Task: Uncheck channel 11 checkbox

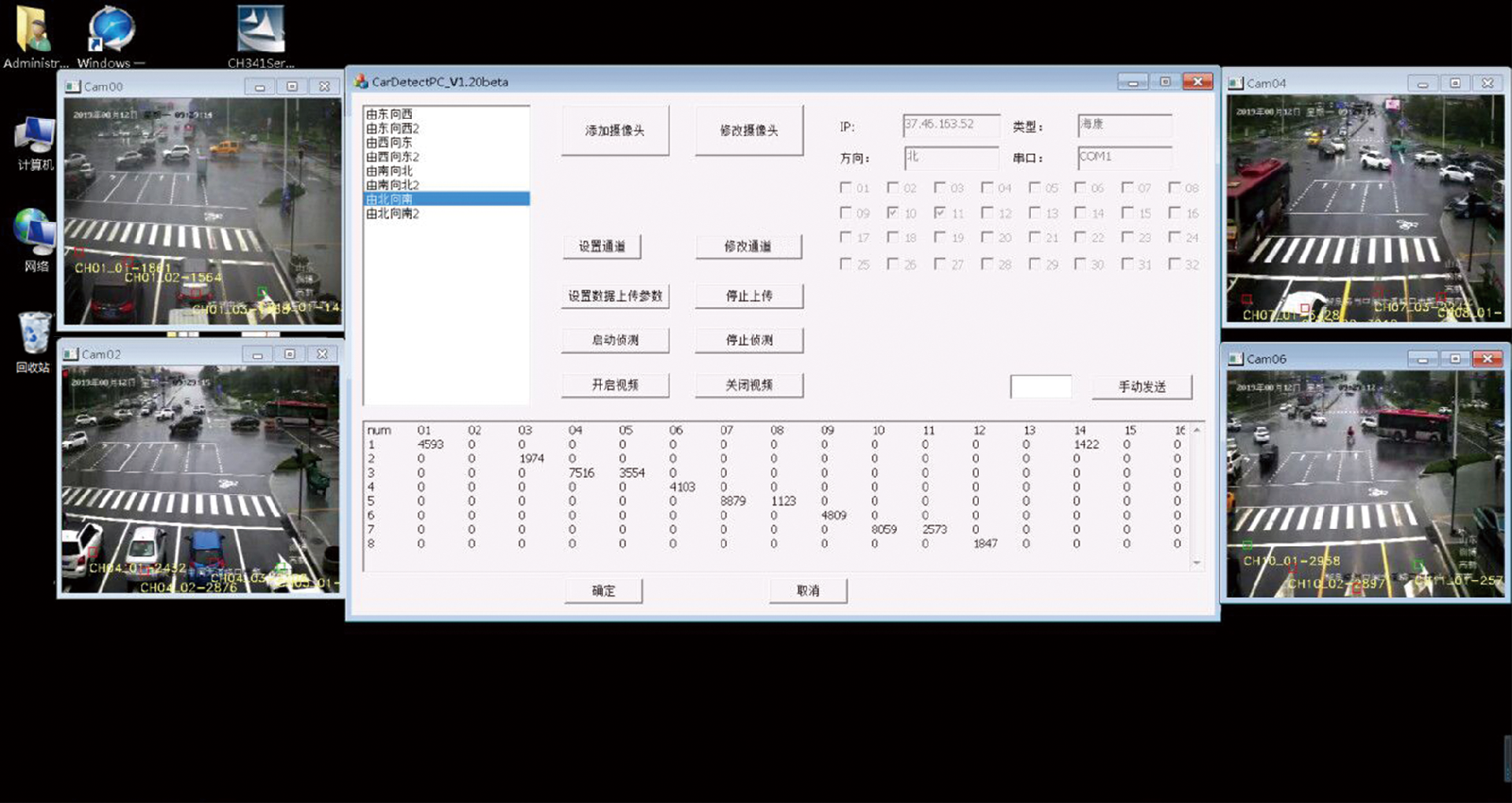Action: [x=940, y=213]
